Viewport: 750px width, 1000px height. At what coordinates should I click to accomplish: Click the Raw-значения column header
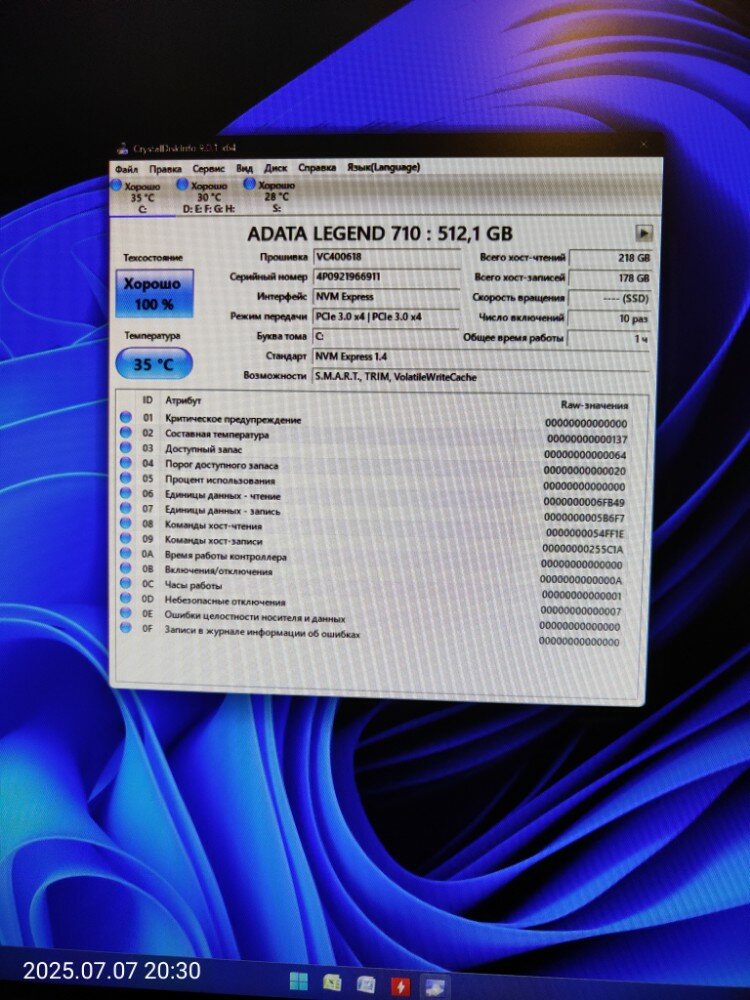click(x=594, y=405)
